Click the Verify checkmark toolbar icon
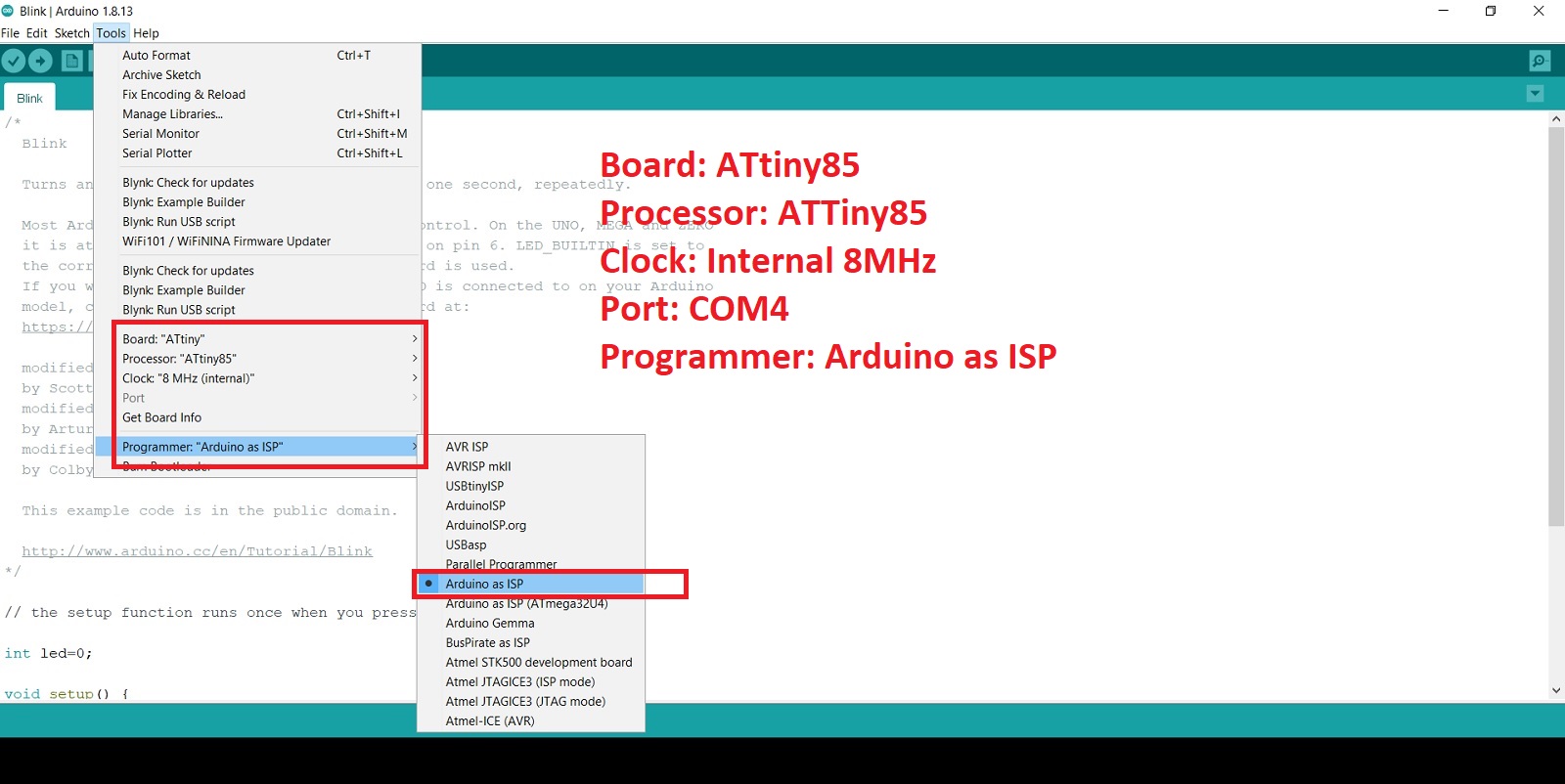1565x784 pixels. pyautogui.click(x=14, y=61)
